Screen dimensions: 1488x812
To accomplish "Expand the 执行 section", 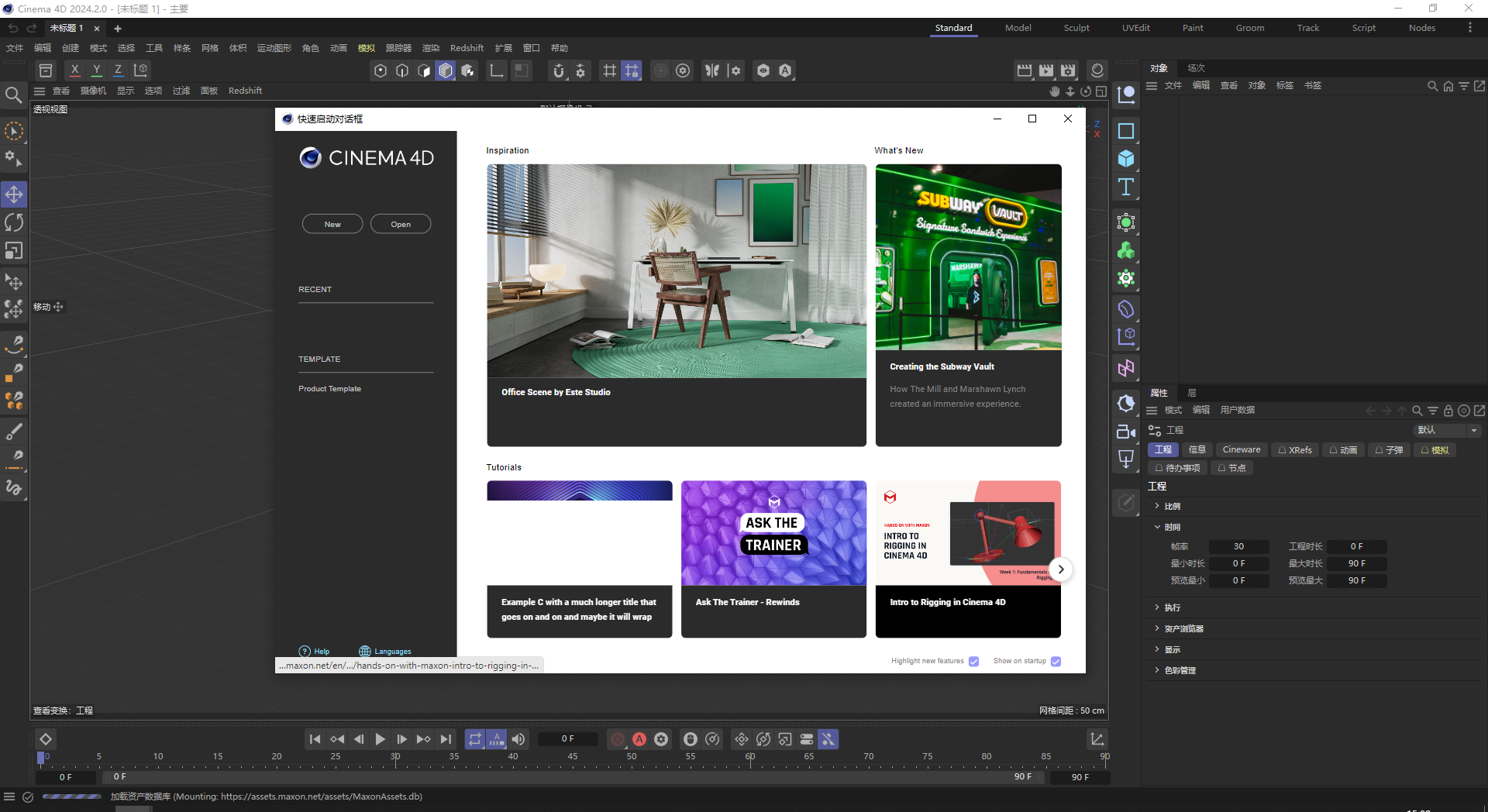I will (1168, 607).
